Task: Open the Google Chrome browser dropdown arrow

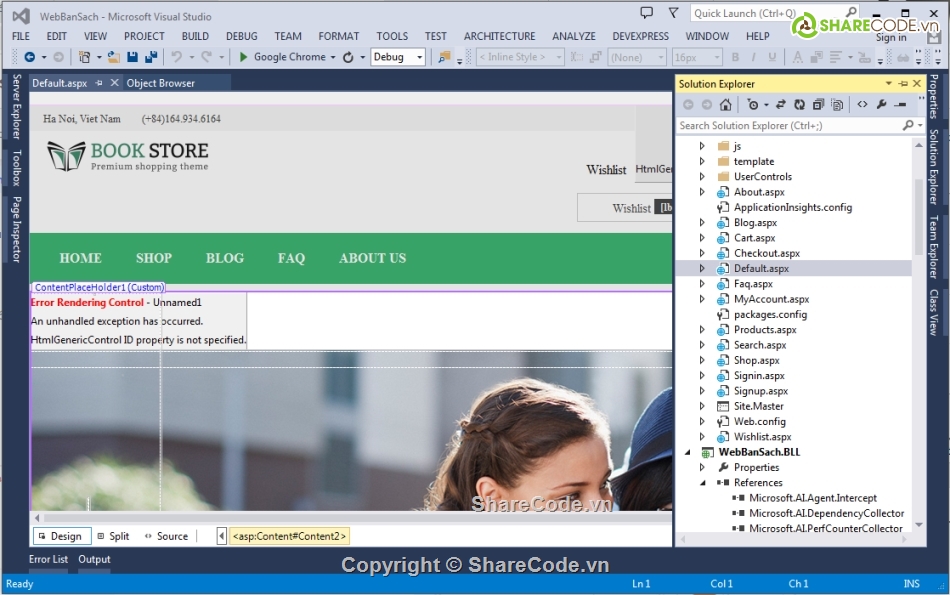Action: 333,58
